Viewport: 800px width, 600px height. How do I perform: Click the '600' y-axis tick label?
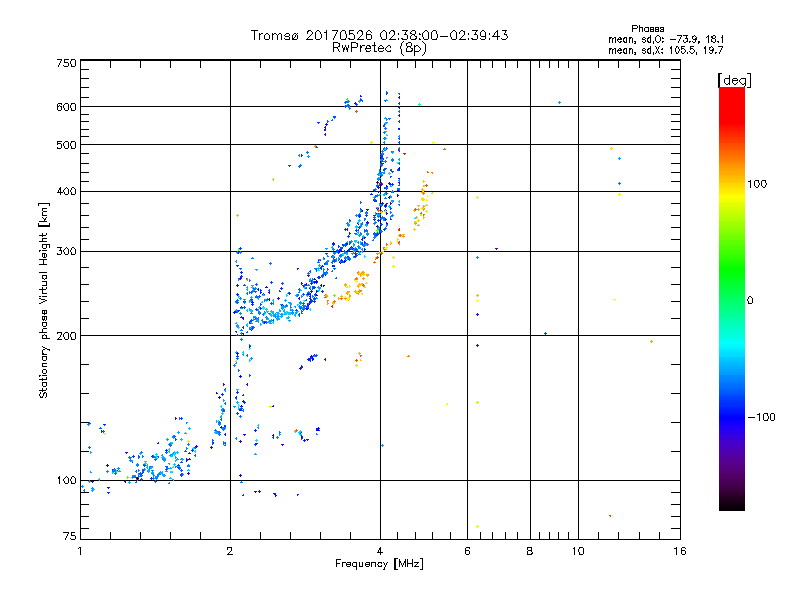coord(66,107)
